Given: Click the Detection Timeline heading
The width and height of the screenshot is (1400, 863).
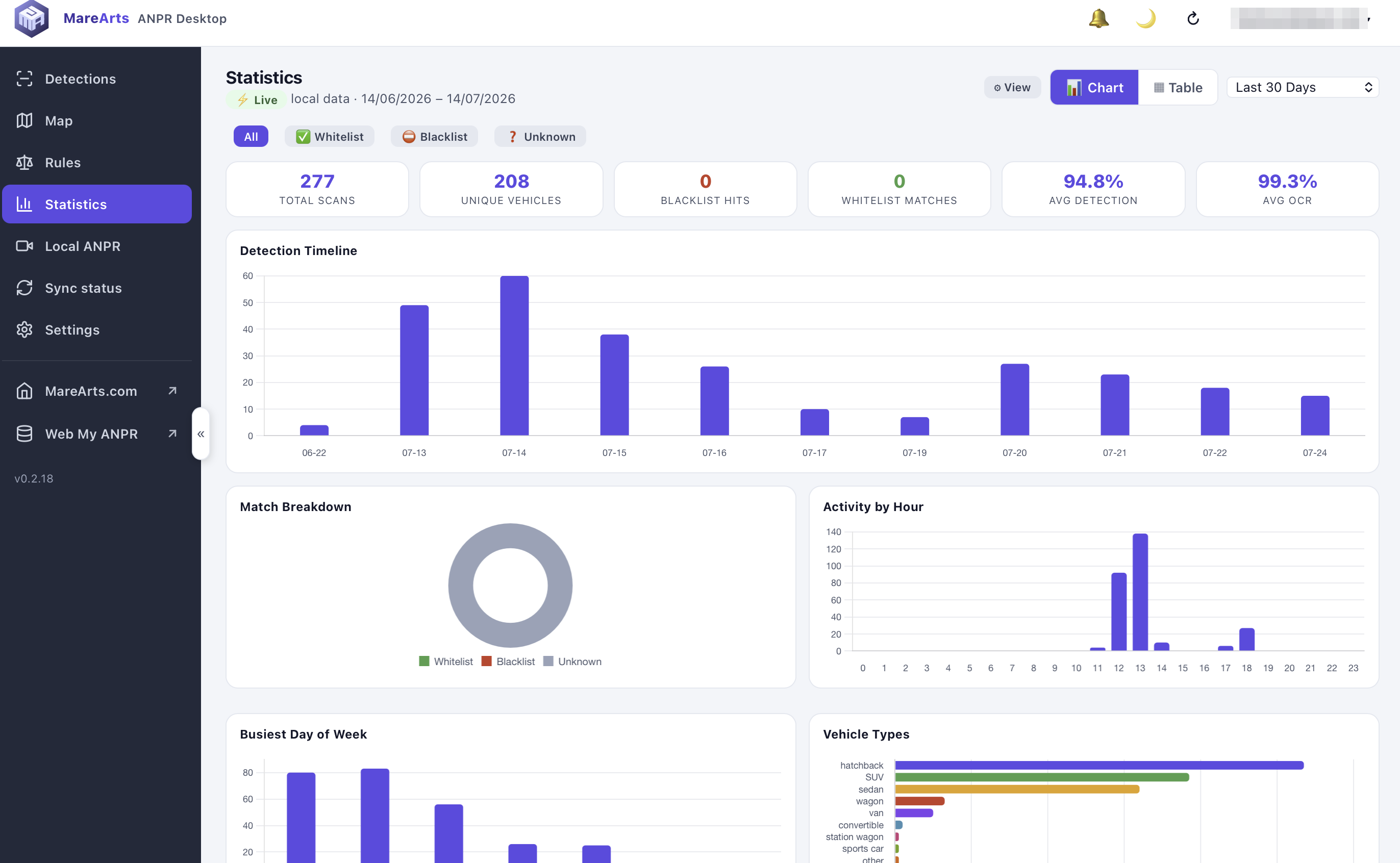Looking at the screenshot, I should click(298, 250).
